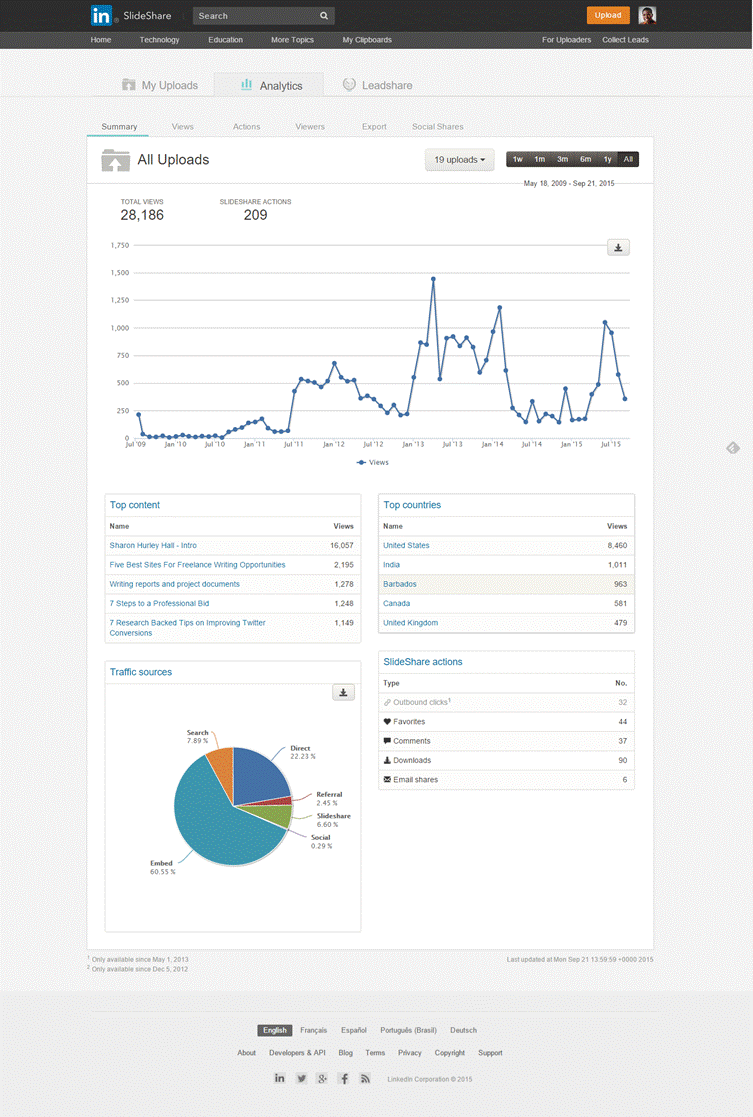The image size is (753, 1117).
Task: Switch time range to 6m
Action: [585, 160]
